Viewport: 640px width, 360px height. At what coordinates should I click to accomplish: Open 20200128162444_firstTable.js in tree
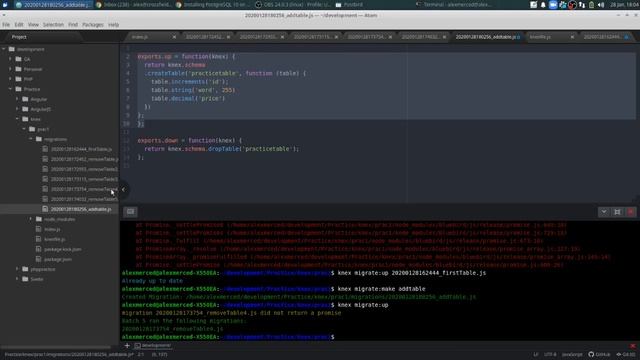81,149
